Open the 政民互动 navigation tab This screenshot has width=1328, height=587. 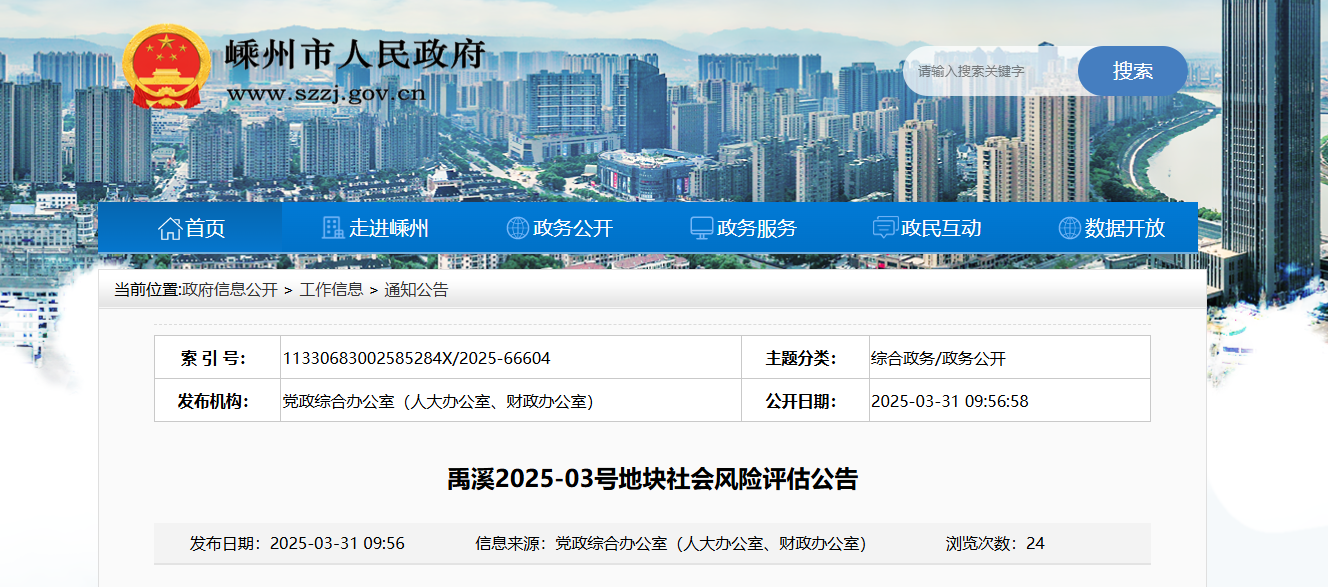tap(926, 228)
